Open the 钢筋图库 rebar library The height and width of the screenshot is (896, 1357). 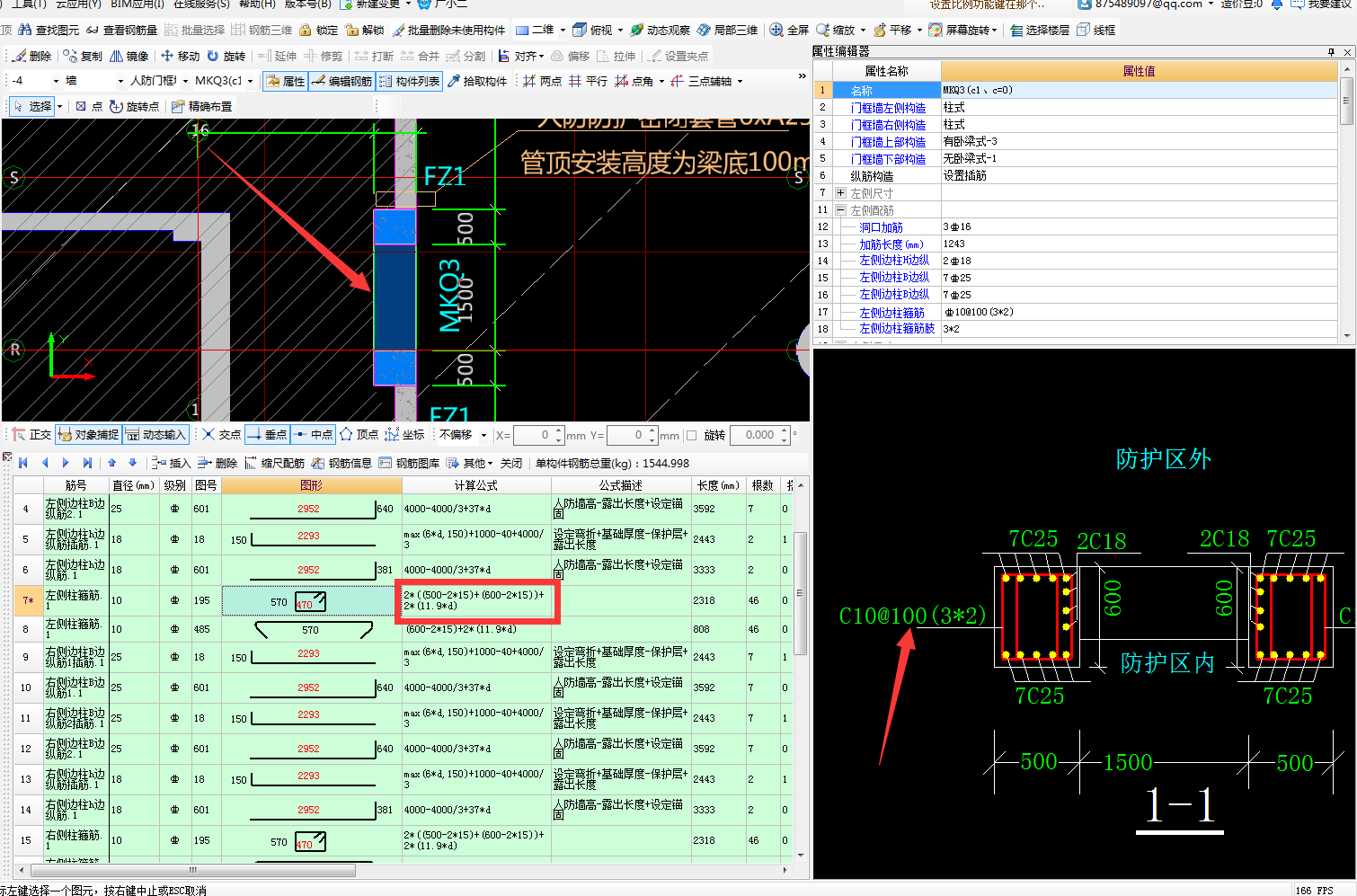(409, 463)
